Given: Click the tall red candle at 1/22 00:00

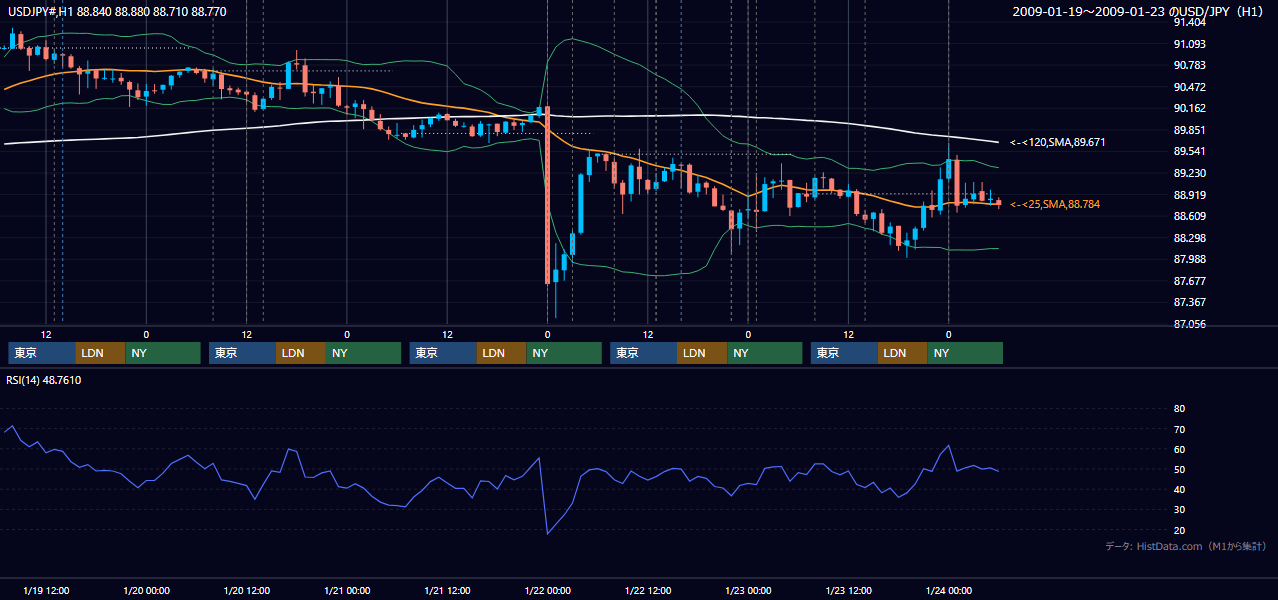Looking at the screenshot, I should 547,194.
